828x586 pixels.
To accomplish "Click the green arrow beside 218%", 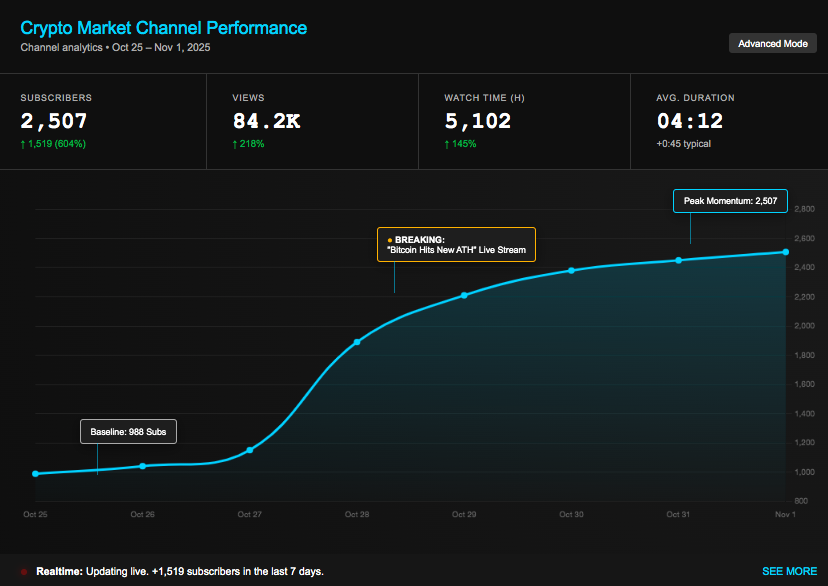I will coord(236,144).
